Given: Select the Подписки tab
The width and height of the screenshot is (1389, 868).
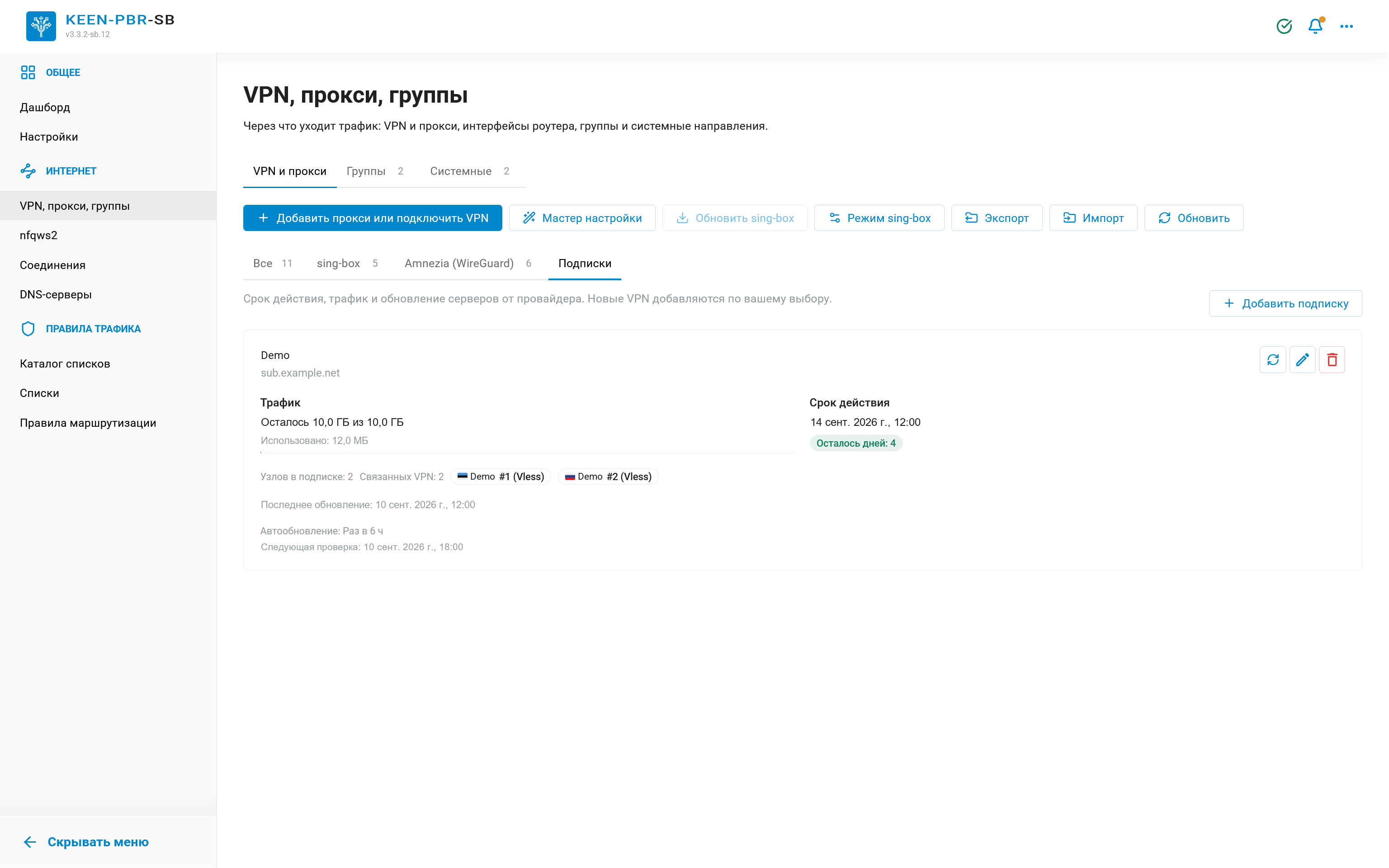Looking at the screenshot, I should [x=585, y=264].
